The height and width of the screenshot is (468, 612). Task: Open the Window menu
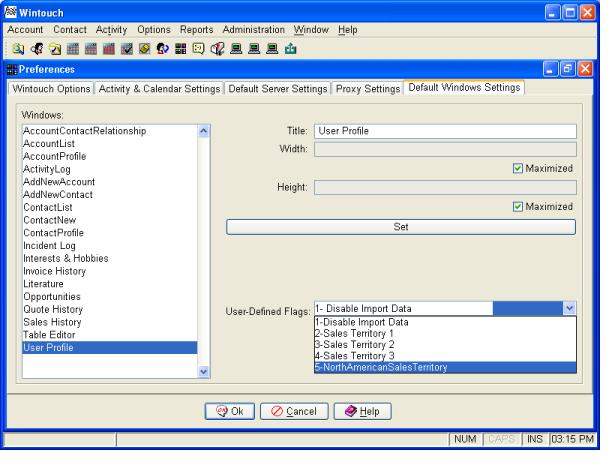point(311,30)
